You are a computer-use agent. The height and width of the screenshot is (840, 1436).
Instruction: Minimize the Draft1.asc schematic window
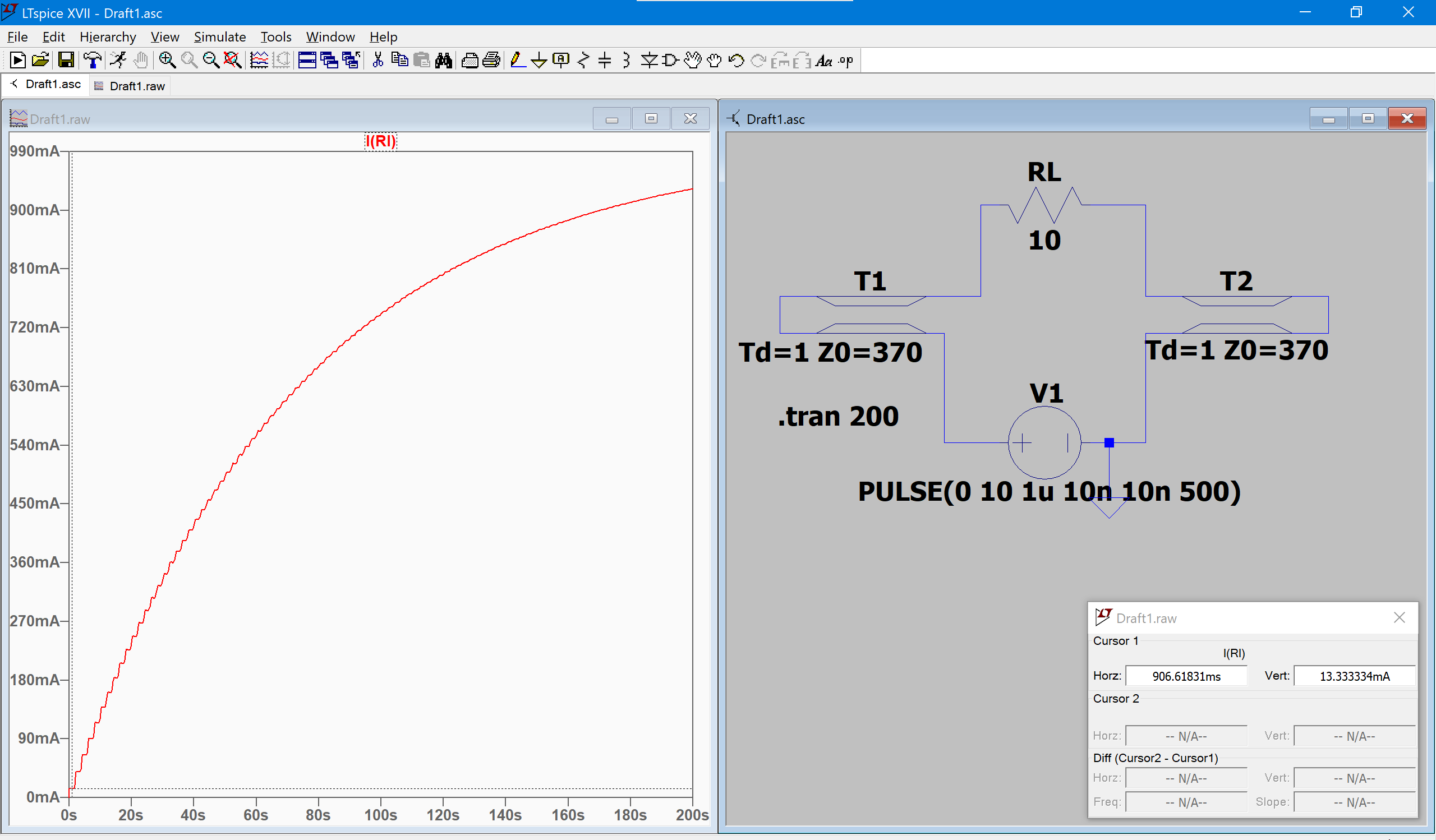[1329, 118]
